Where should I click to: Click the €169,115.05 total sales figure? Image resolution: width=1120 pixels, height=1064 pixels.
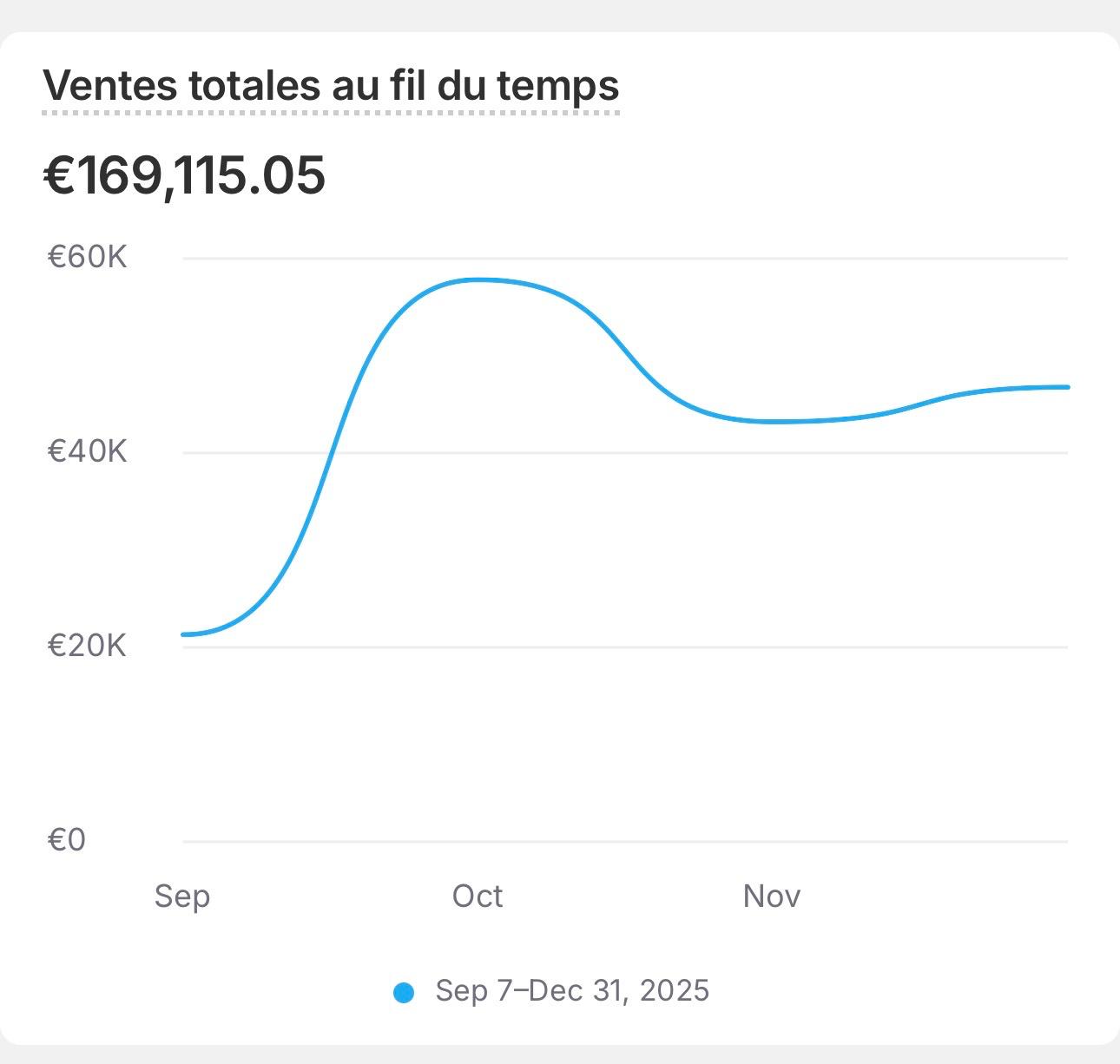tap(184, 174)
